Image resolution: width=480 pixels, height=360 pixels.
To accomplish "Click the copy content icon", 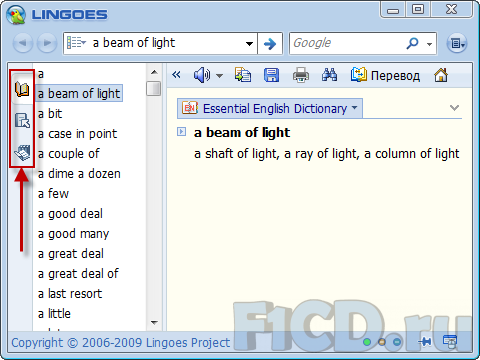I will tap(243, 75).
